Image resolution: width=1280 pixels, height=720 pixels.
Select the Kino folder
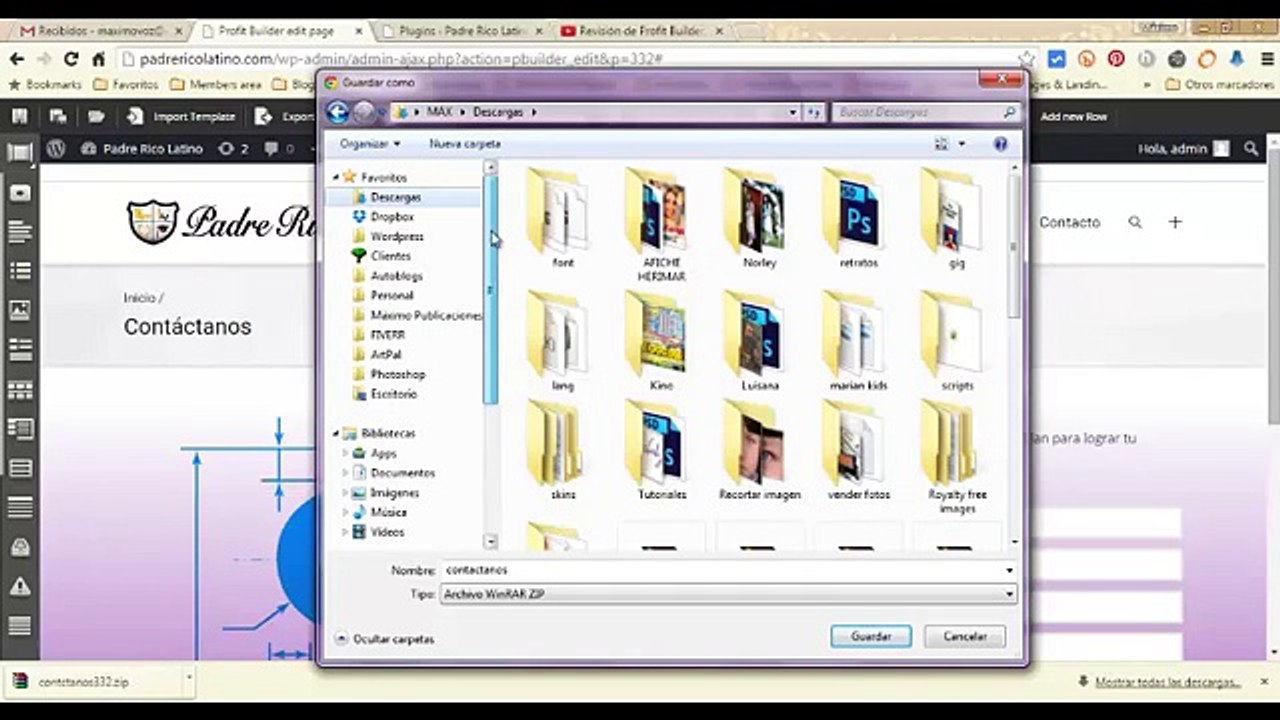[661, 341]
